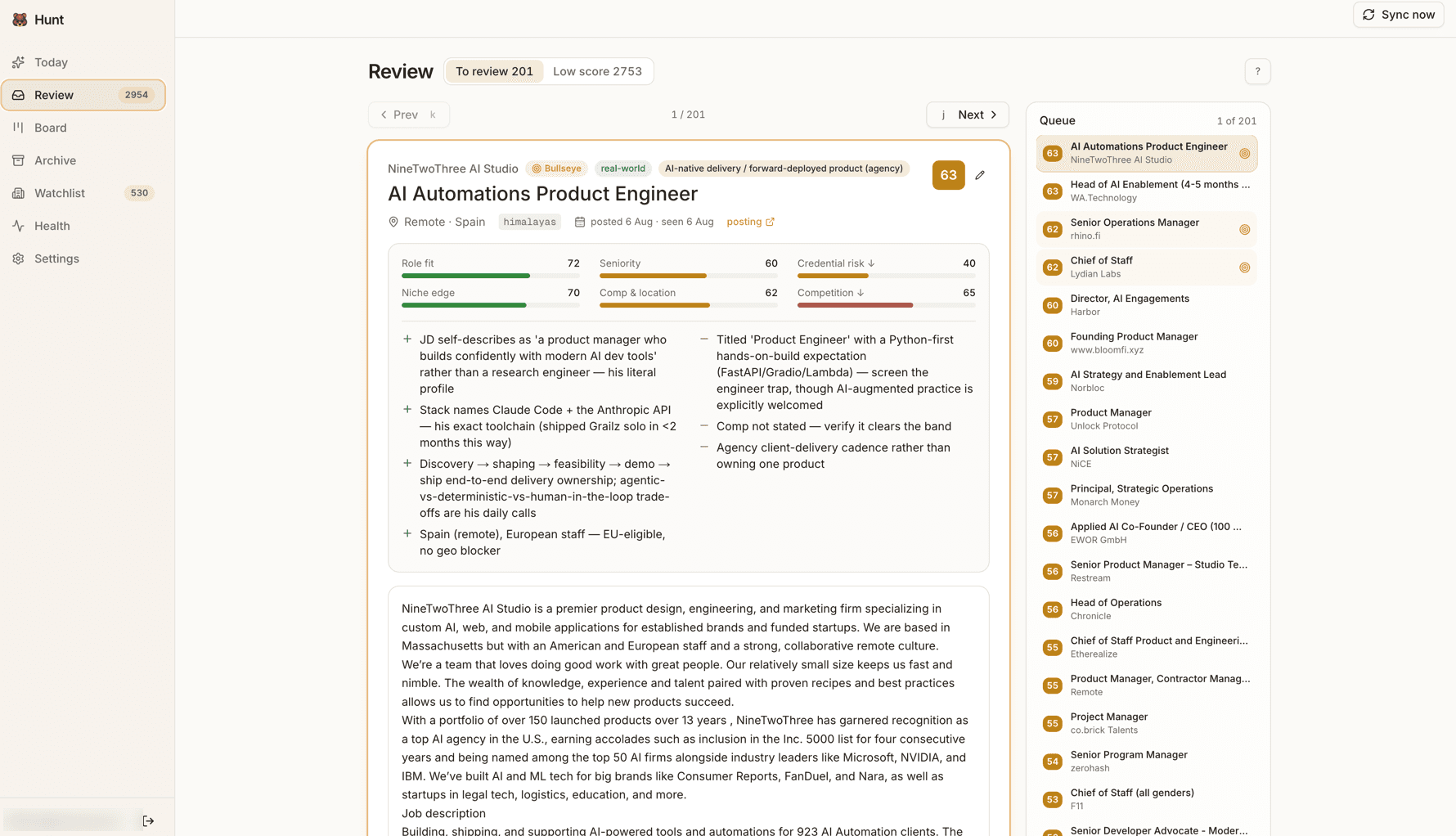Select Chief of Staff Lydian Labs in queue

point(1147,267)
